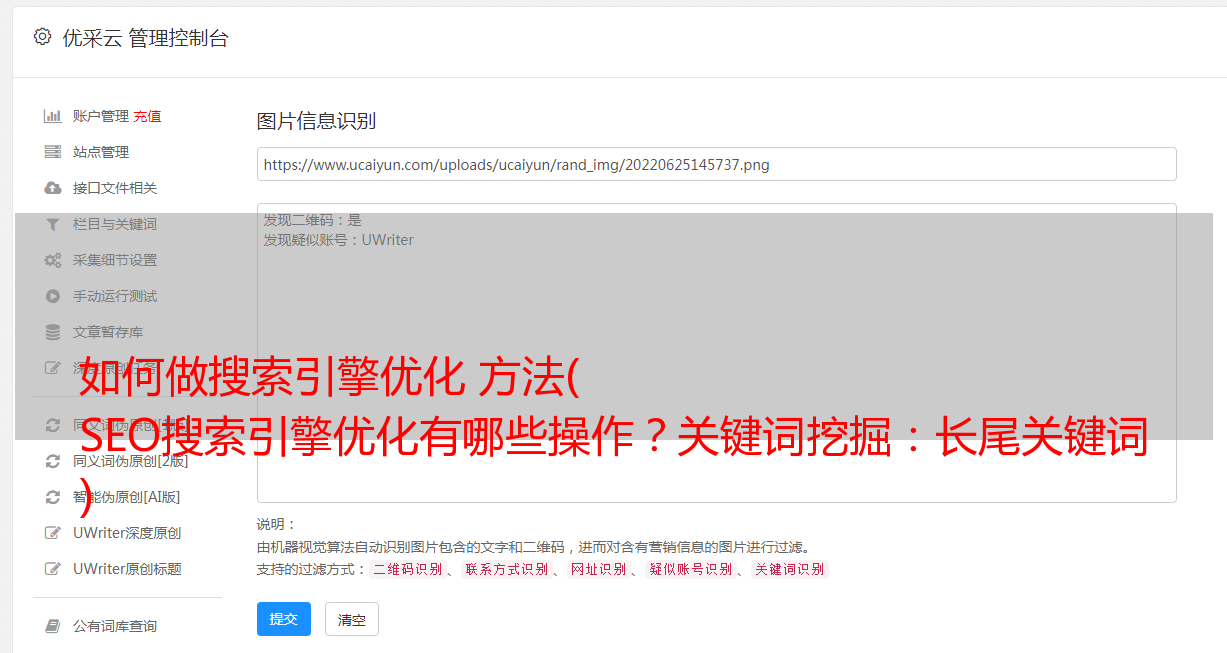This screenshot has height=653, width=1227.
Task: Click the red 充值 link
Action: pyautogui.click(x=147, y=116)
